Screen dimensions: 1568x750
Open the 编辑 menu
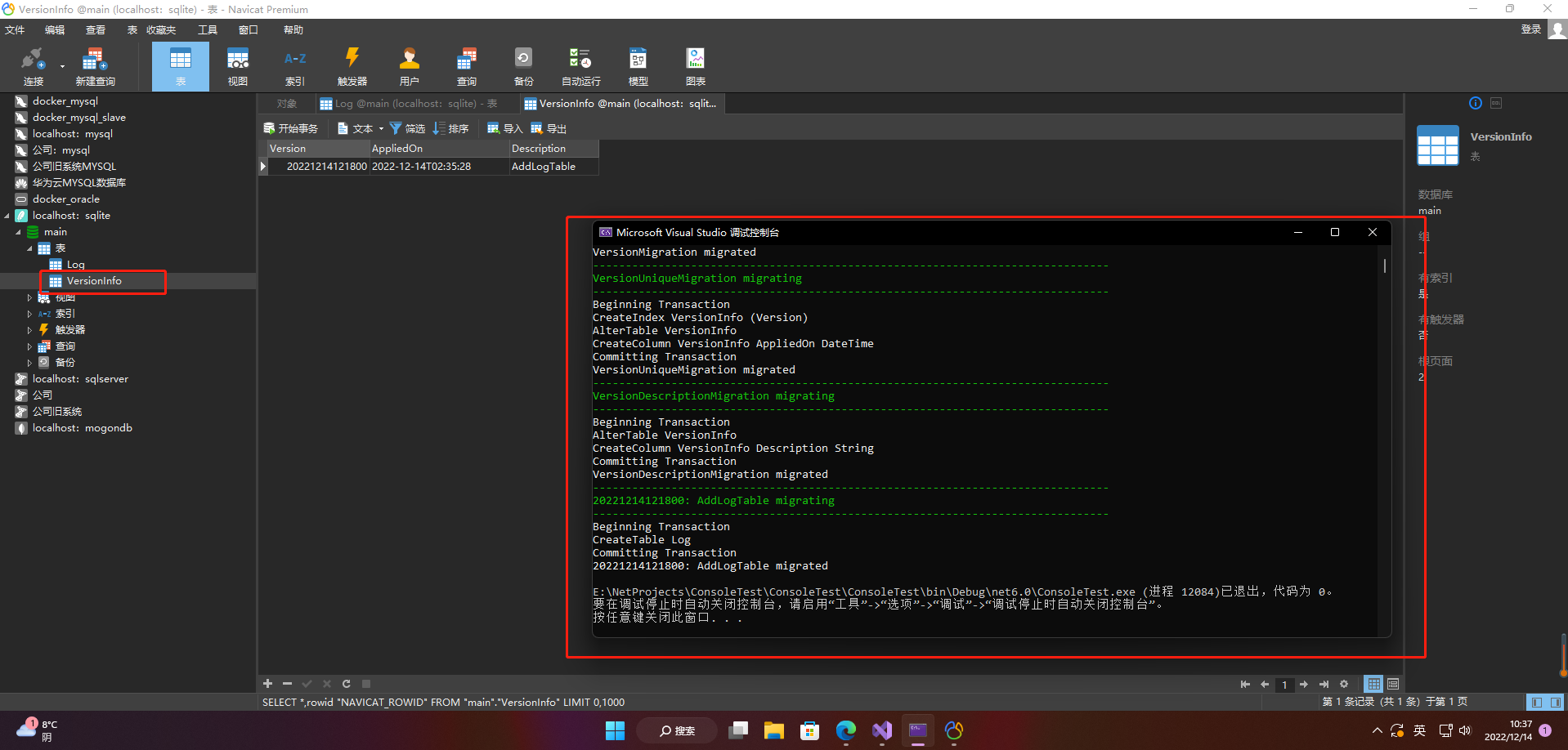[55, 30]
